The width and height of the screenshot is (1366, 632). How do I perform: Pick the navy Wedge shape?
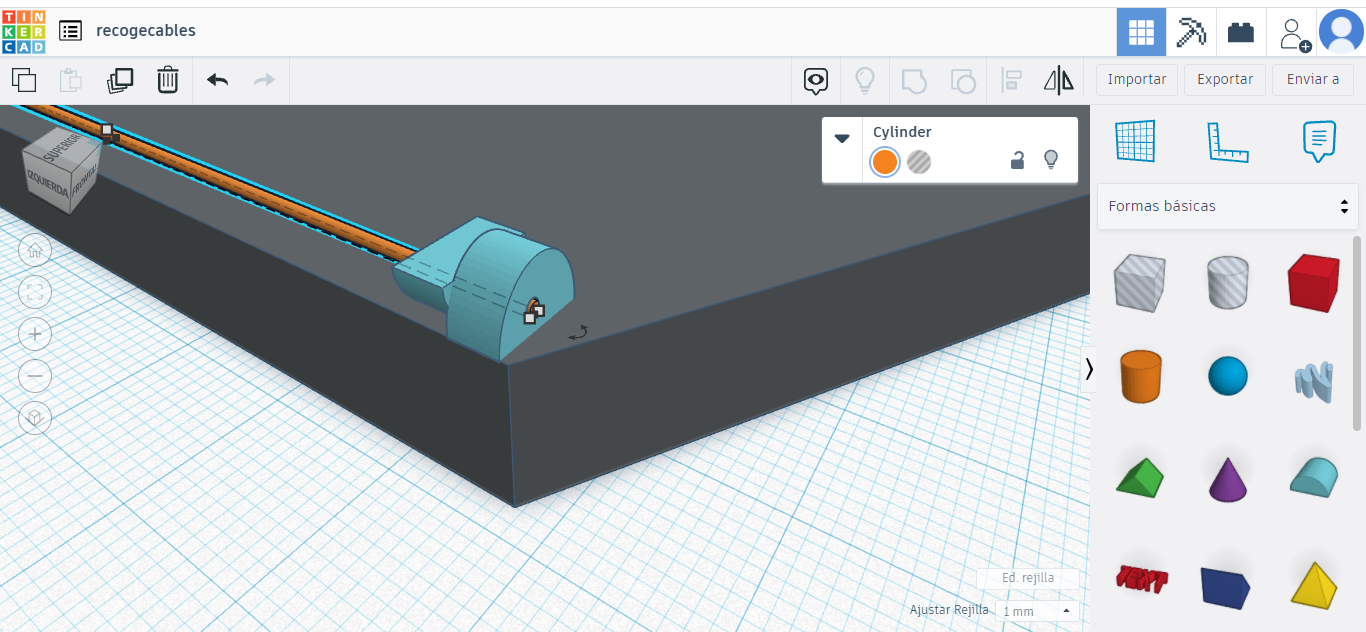pos(1226,586)
